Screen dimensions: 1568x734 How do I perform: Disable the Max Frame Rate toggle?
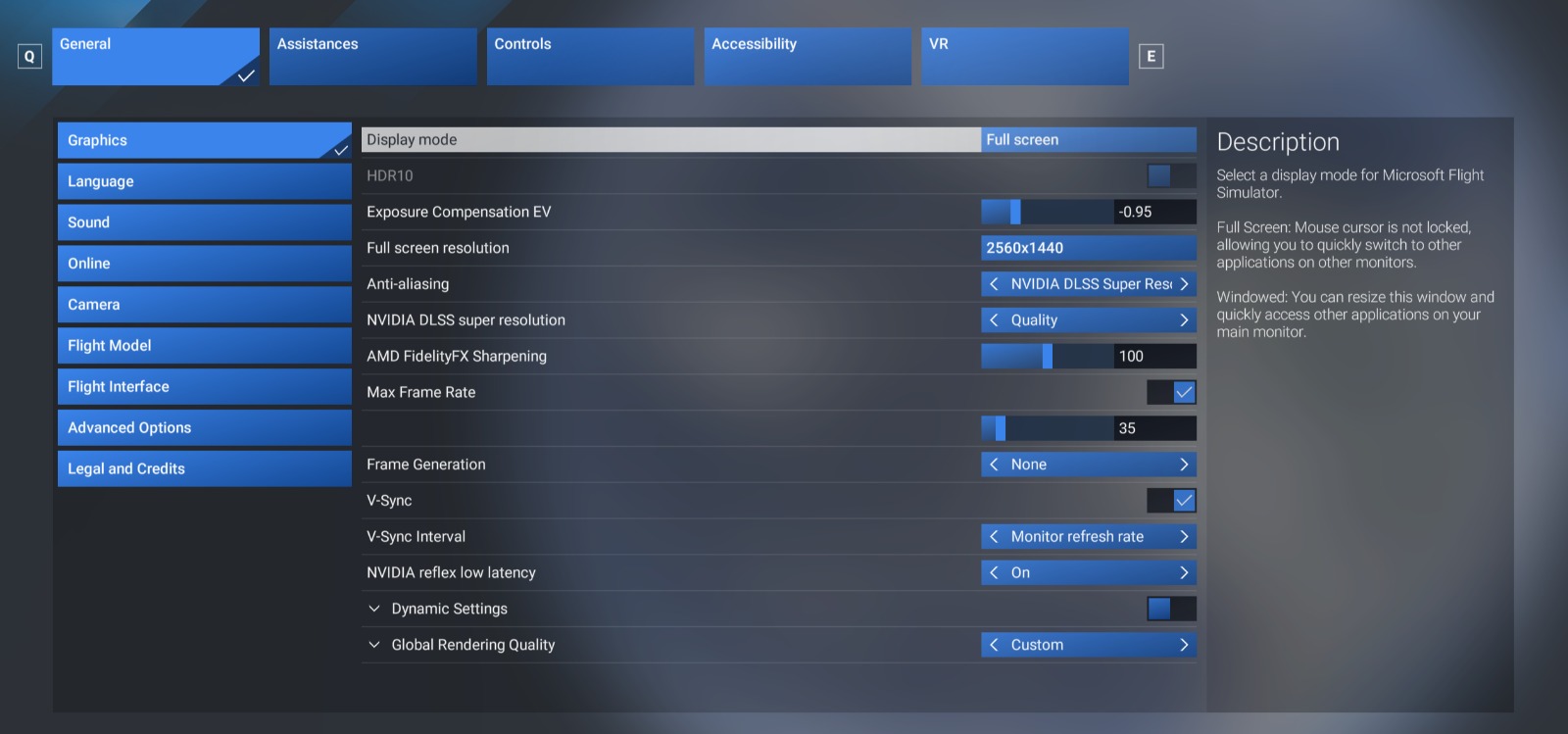click(1172, 393)
